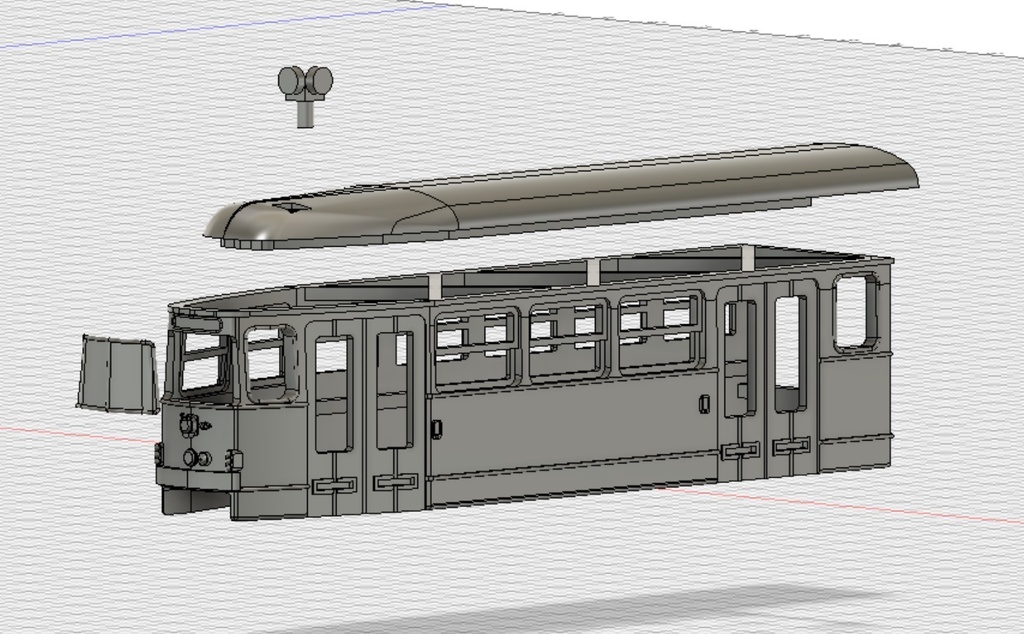Image resolution: width=1024 pixels, height=634 pixels.
Task: Select the right front headlight
Action: tap(204, 458)
